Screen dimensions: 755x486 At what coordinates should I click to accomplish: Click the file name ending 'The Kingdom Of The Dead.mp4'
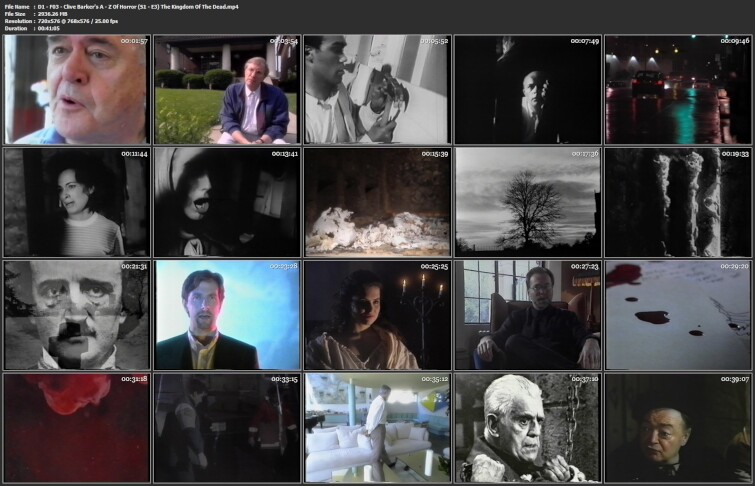tap(138, 7)
